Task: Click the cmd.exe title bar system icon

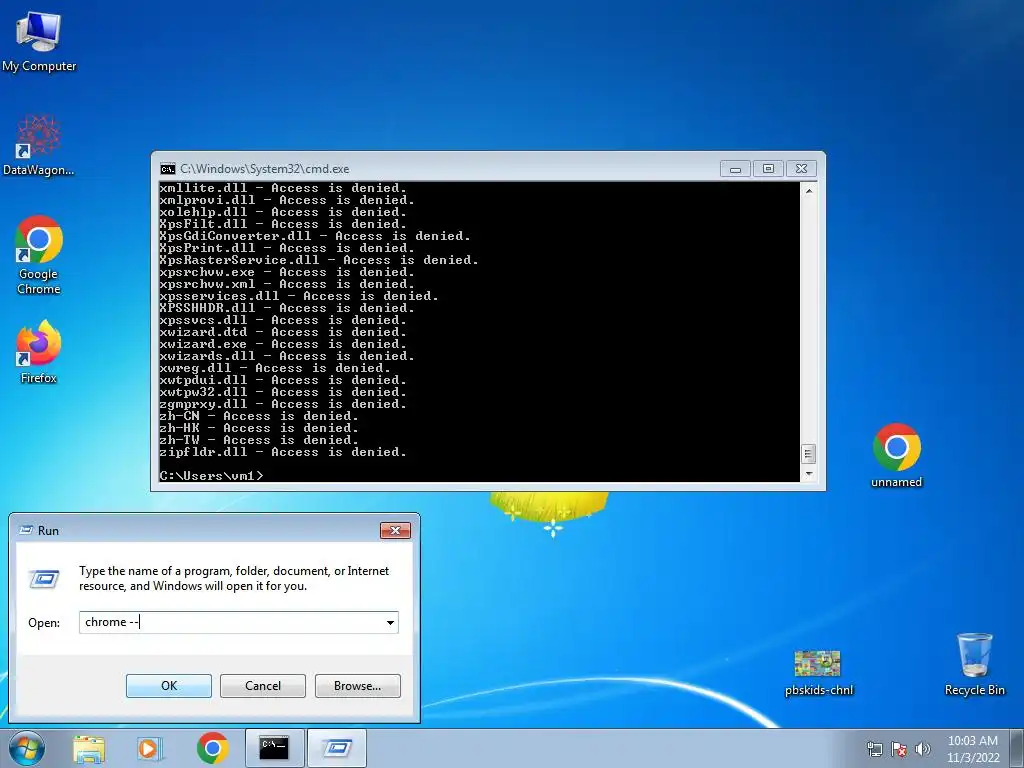Action: (168, 169)
